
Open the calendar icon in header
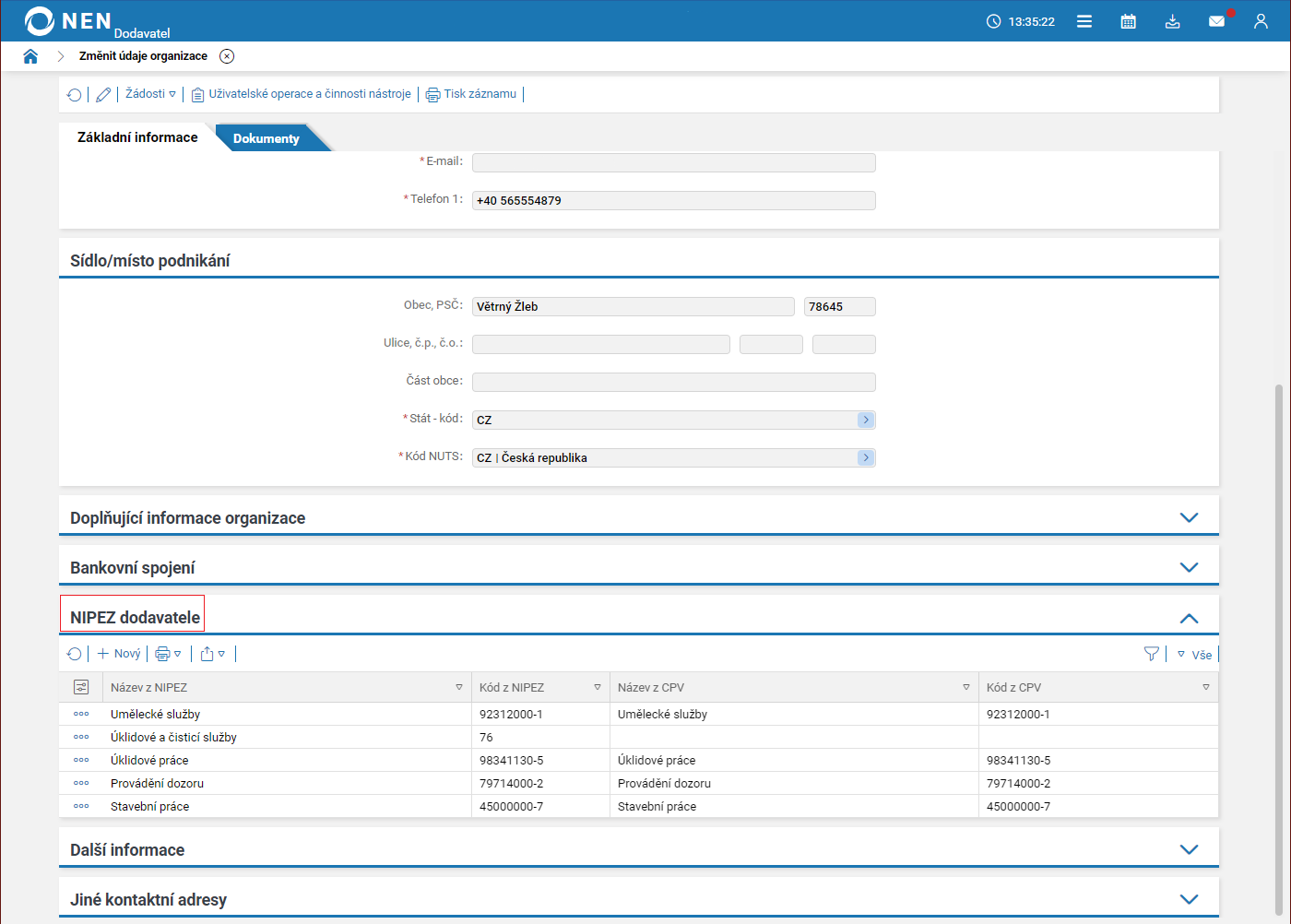tap(1128, 21)
